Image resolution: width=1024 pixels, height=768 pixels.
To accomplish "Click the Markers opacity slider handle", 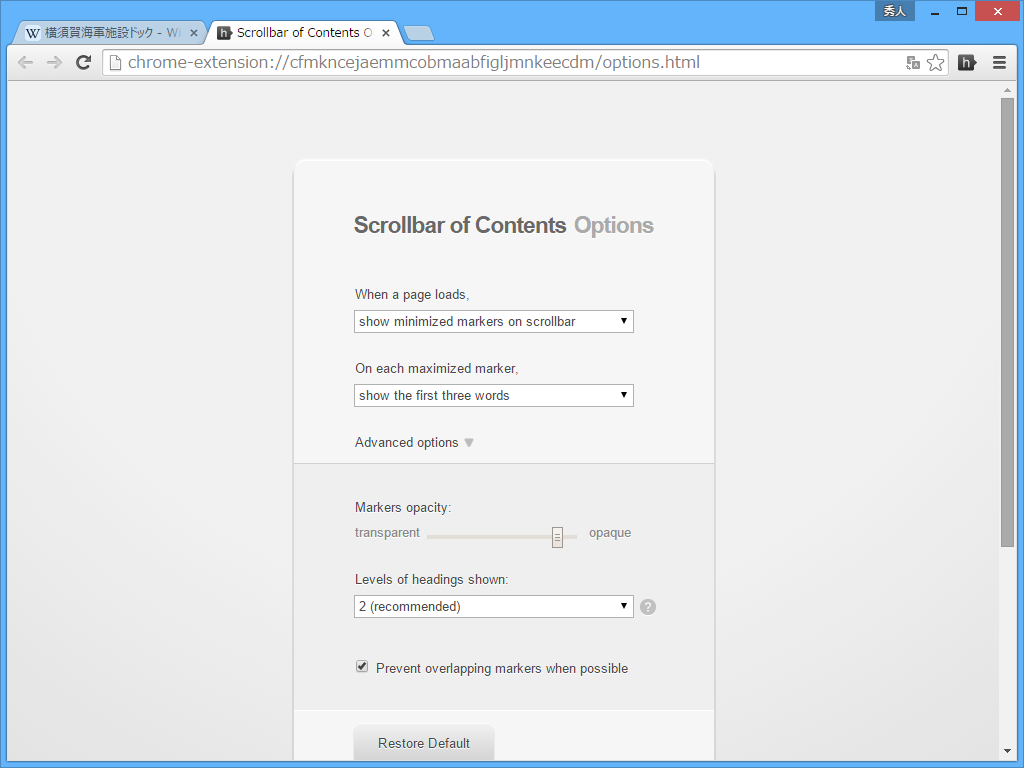I will click(x=557, y=537).
